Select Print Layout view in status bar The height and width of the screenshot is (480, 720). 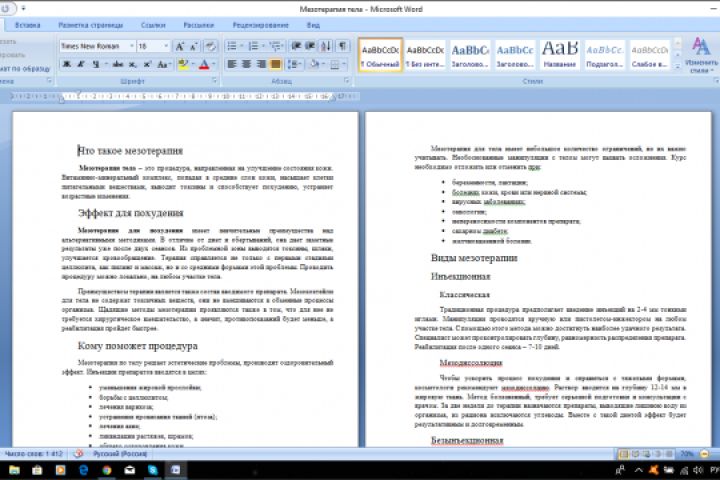(624, 454)
